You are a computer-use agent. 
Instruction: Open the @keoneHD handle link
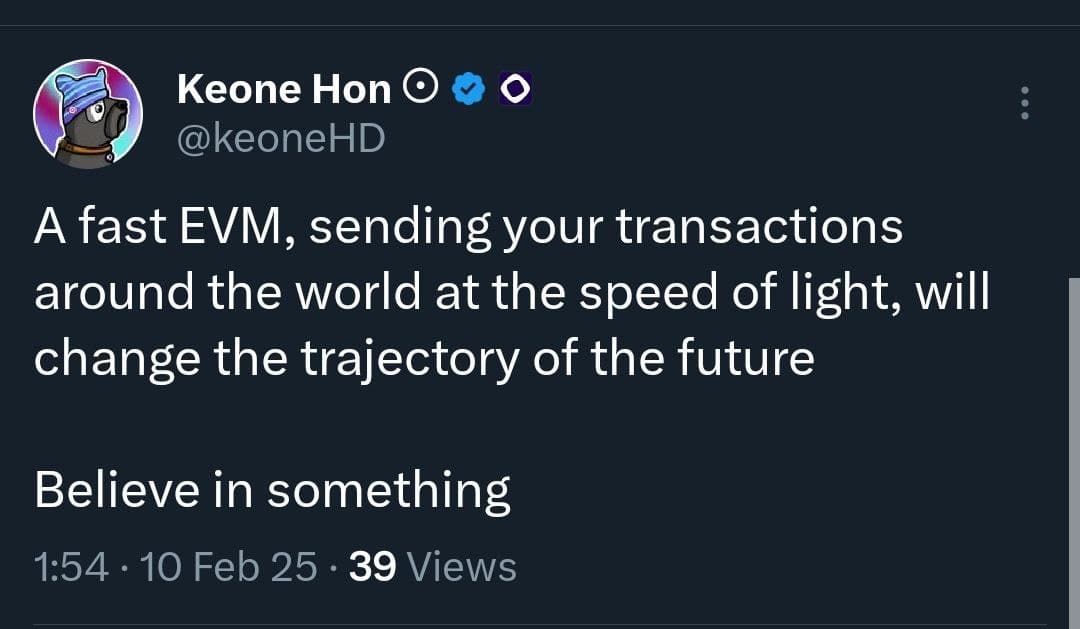pyautogui.click(x=280, y=138)
